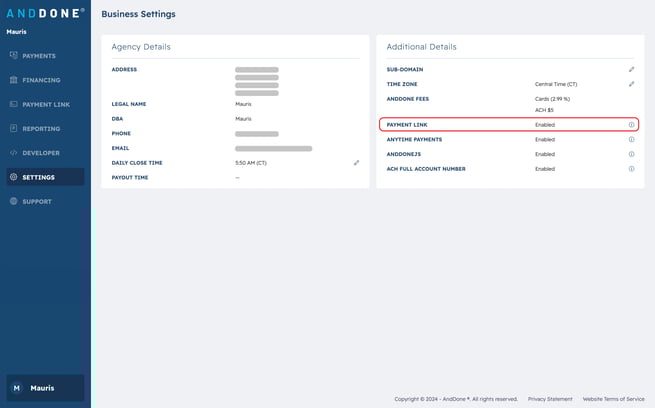Click the Reporting document icon

tap(13, 128)
